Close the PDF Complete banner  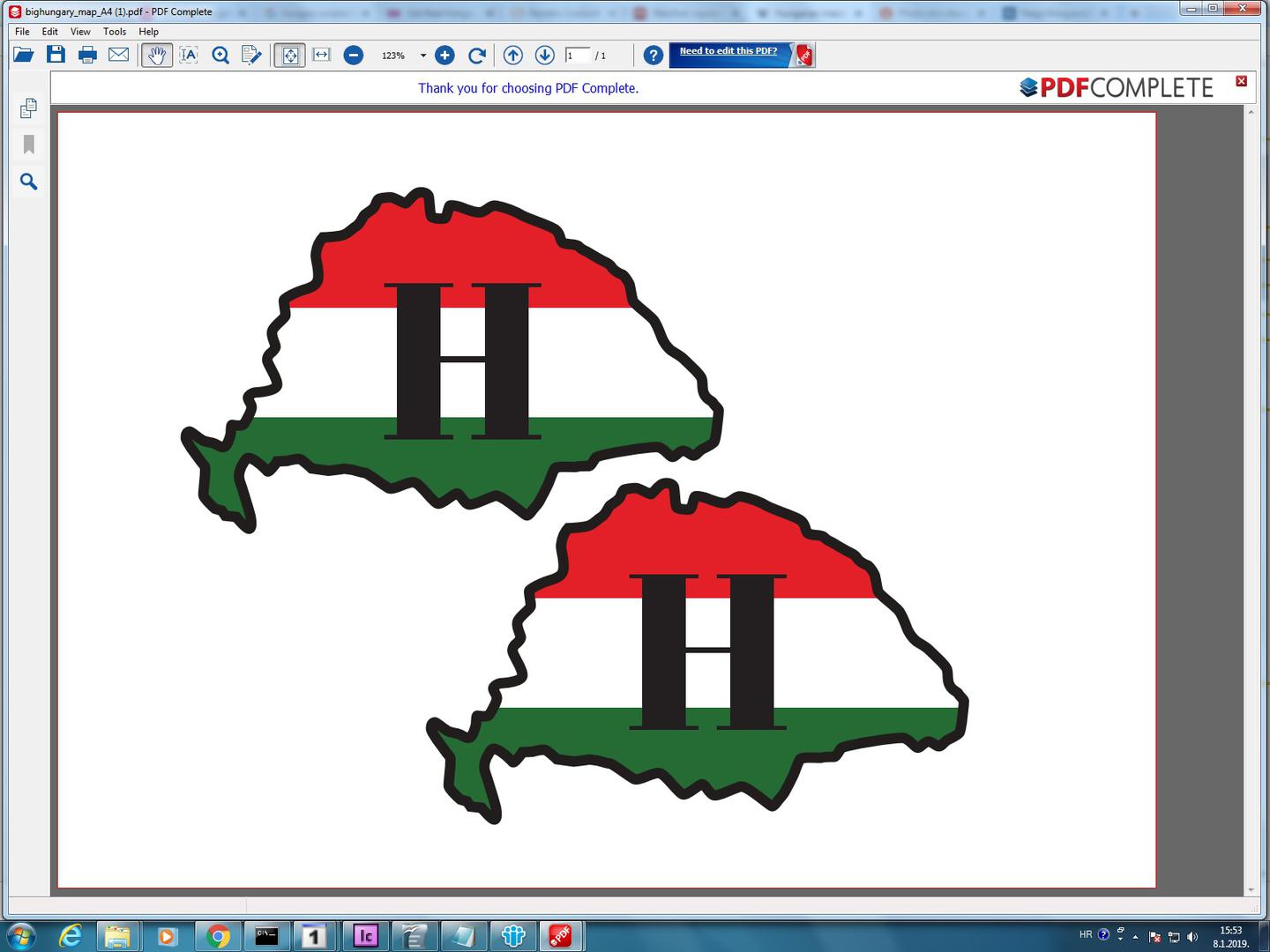tap(1241, 81)
